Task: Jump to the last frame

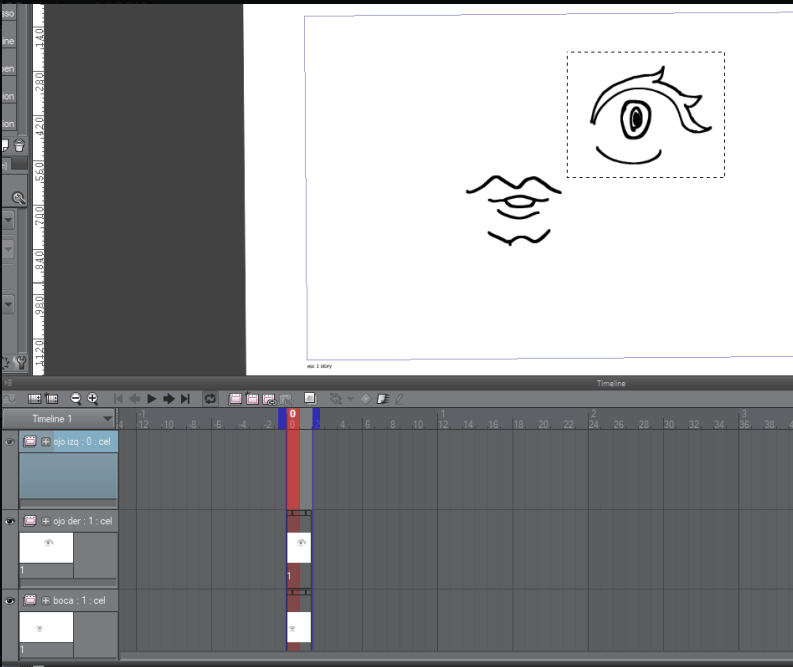Action: 185,399
